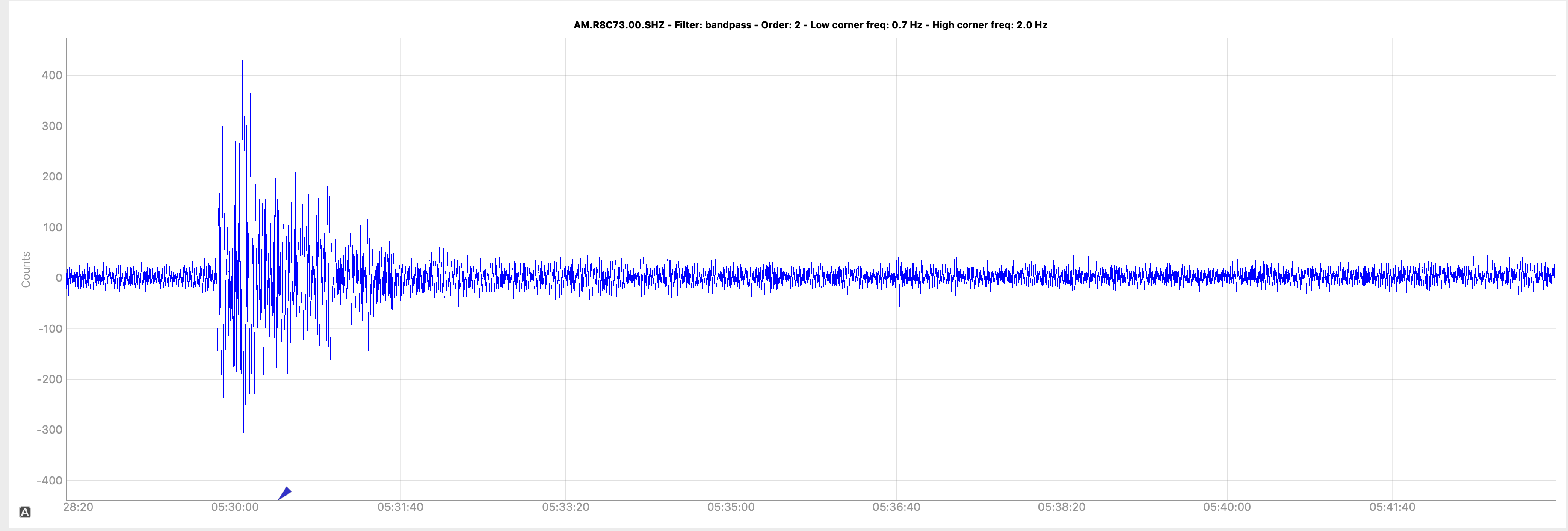This screenshot has height=531, width=1568.
Task: Click the 400 y-axis tick value
Action: [52, 75]
